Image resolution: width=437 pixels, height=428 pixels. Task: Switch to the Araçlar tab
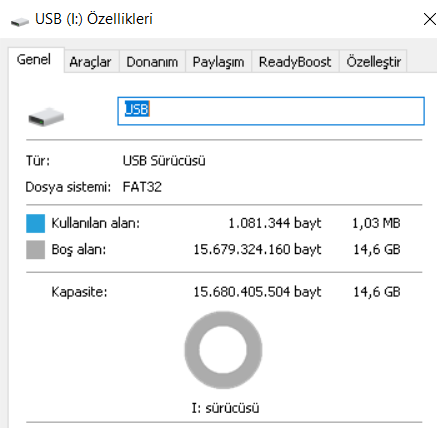(90, 62)
